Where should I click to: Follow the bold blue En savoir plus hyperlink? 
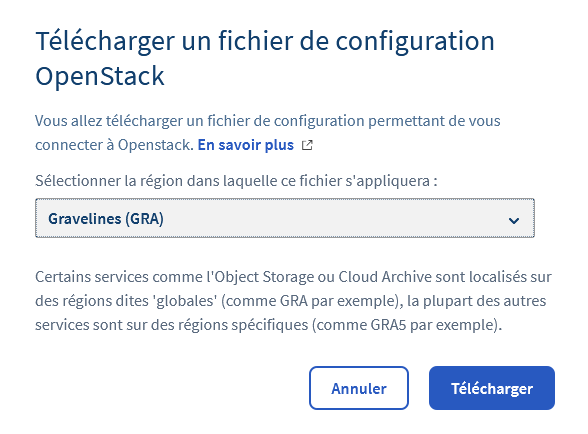click(246, 145)
